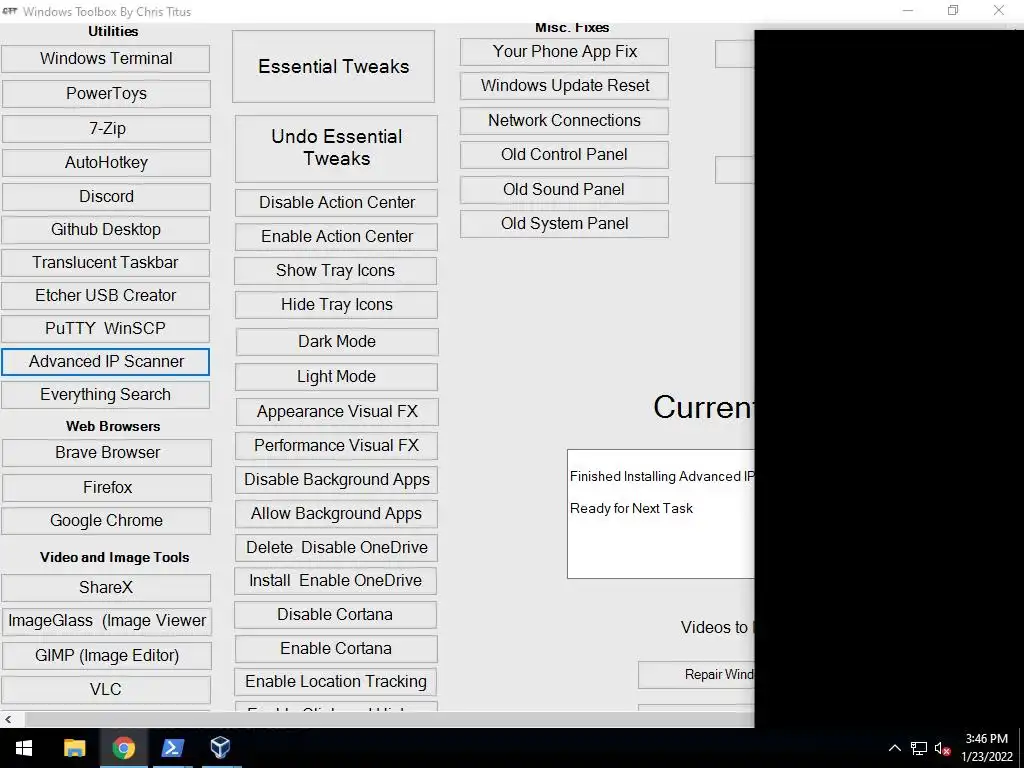
Task: Click Delete Disable OneDrive
Action: tap(336, 548)
